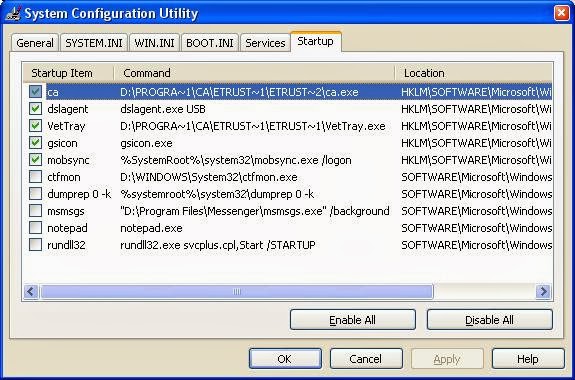
Task: Select the ca.exe command text
Action: (239, 92)
